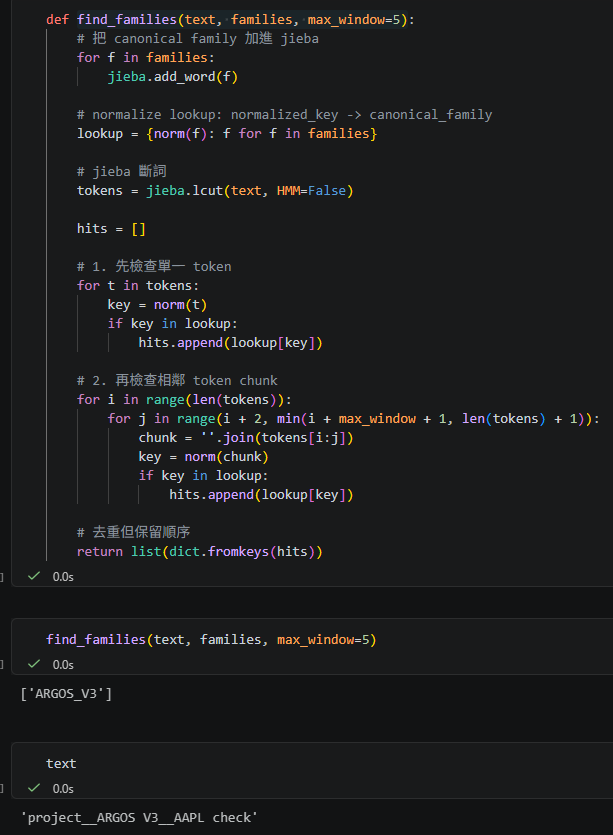This screenshot has height=835, width=613.
Task: Click the chunk = ''.join(tokens[i:j]) line
Action: [x=247, y=438]
